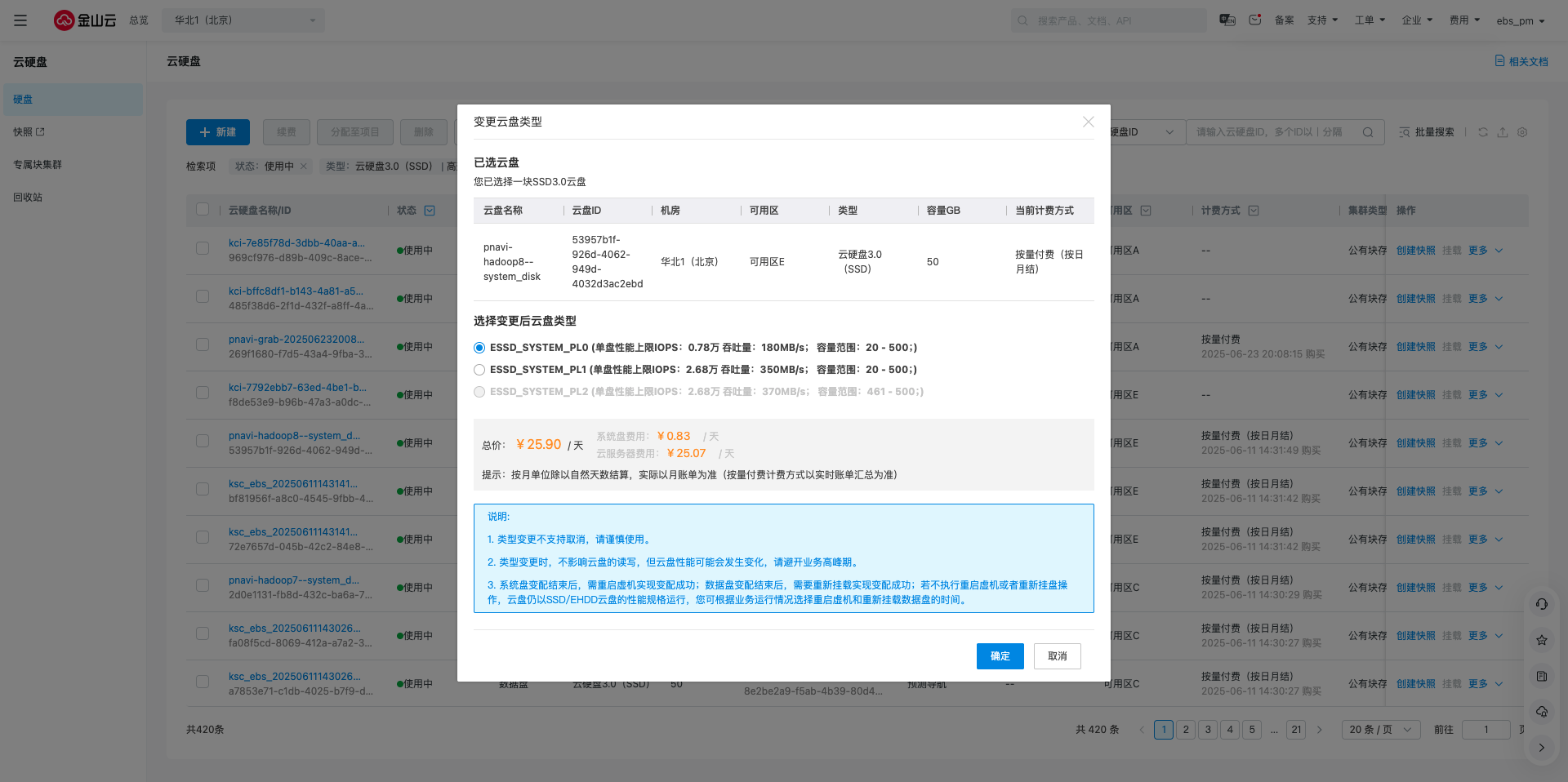Click the 新建 button
Screen dimensions: 1568x782
(218, 132)
